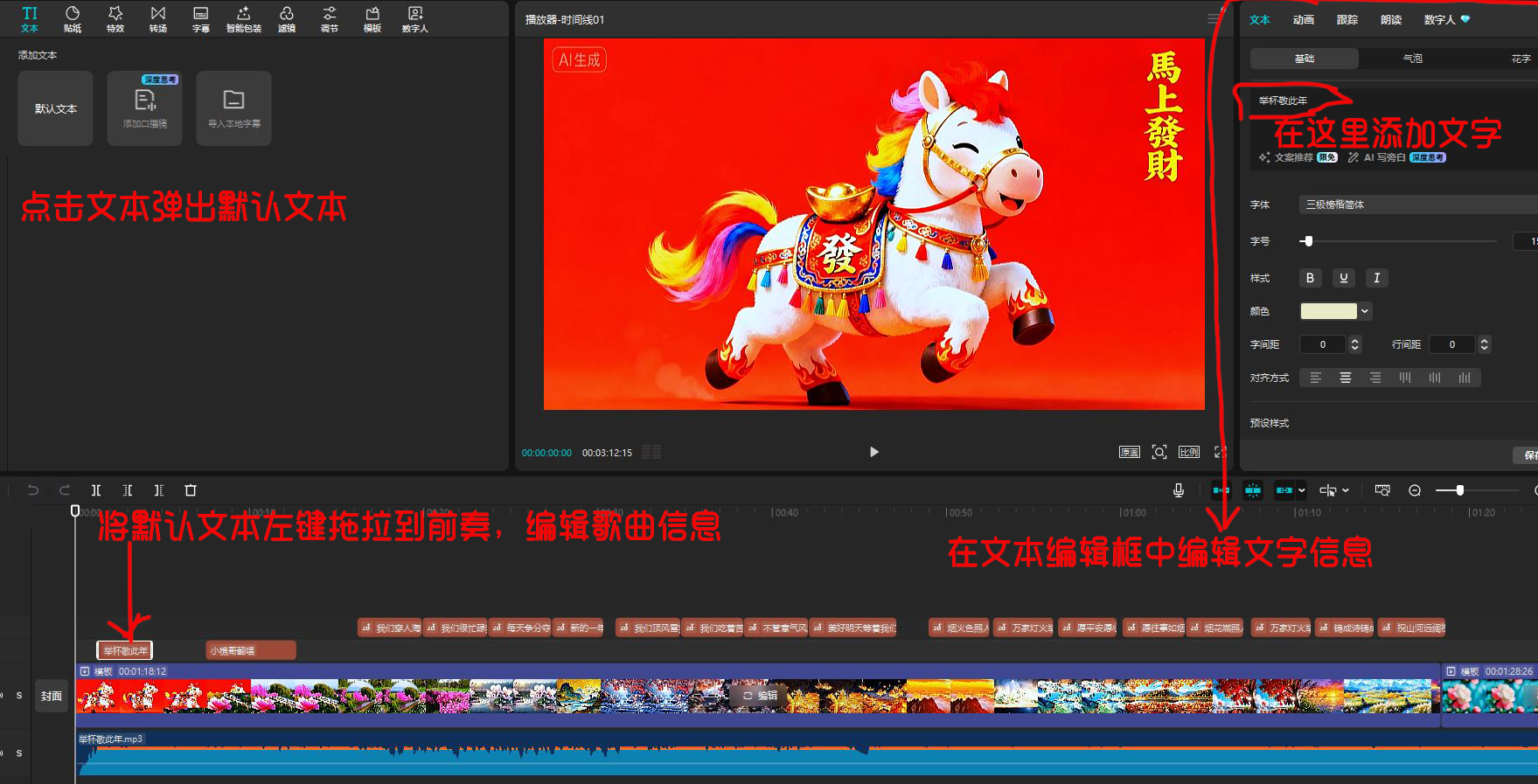Toggle underline text style
The height and width of the screenshot is (784, 1538).
[1343, 278]
